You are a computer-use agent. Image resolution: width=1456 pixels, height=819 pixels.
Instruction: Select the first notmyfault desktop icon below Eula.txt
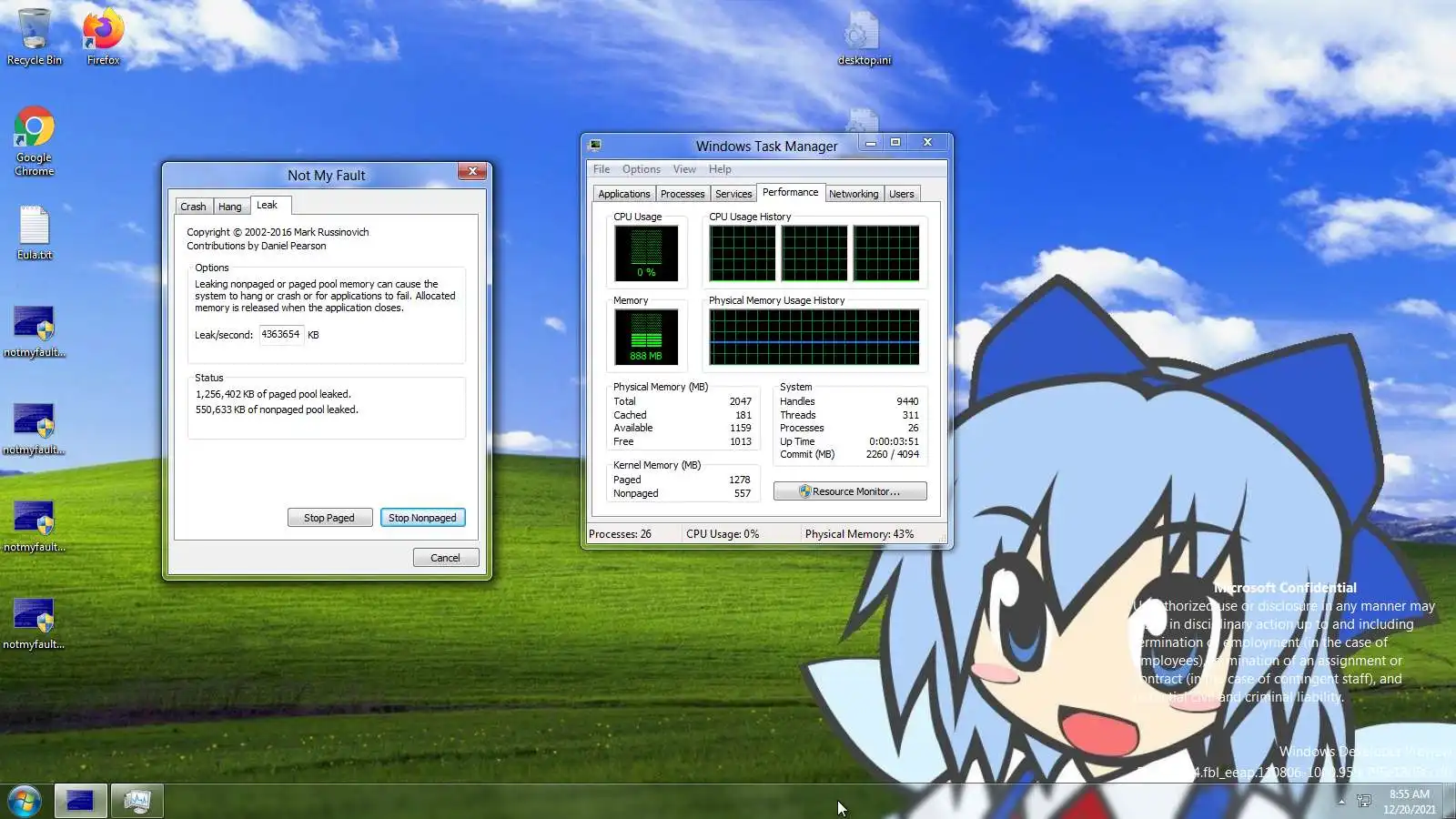click(35, 332)
